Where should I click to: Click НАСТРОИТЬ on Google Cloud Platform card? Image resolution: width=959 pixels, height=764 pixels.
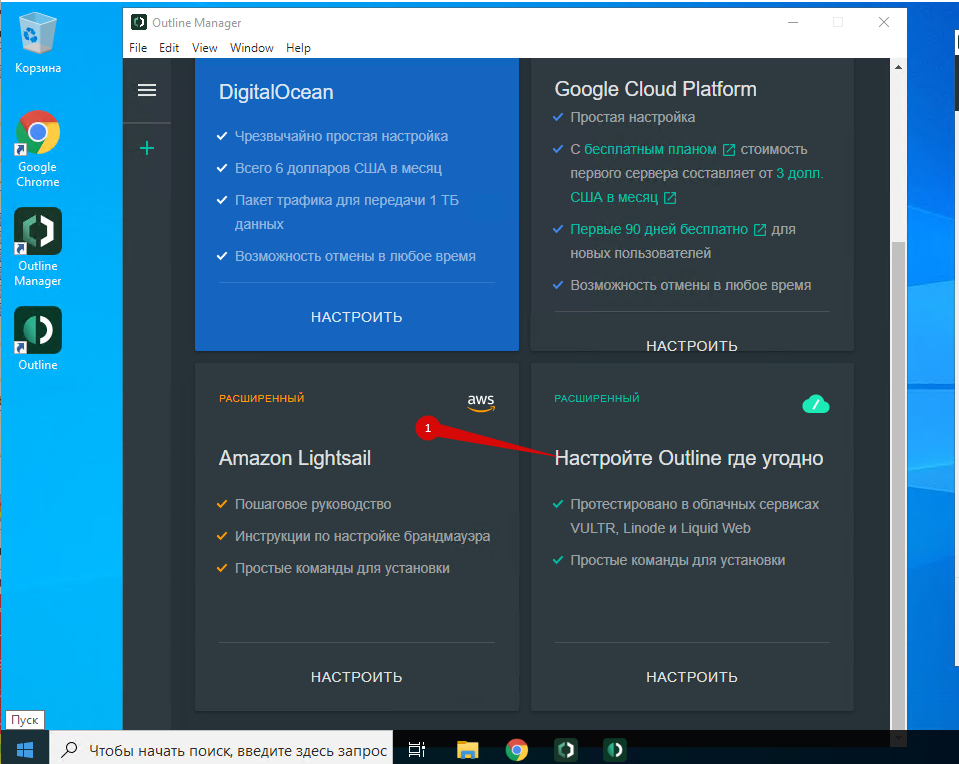pos(692,346)
